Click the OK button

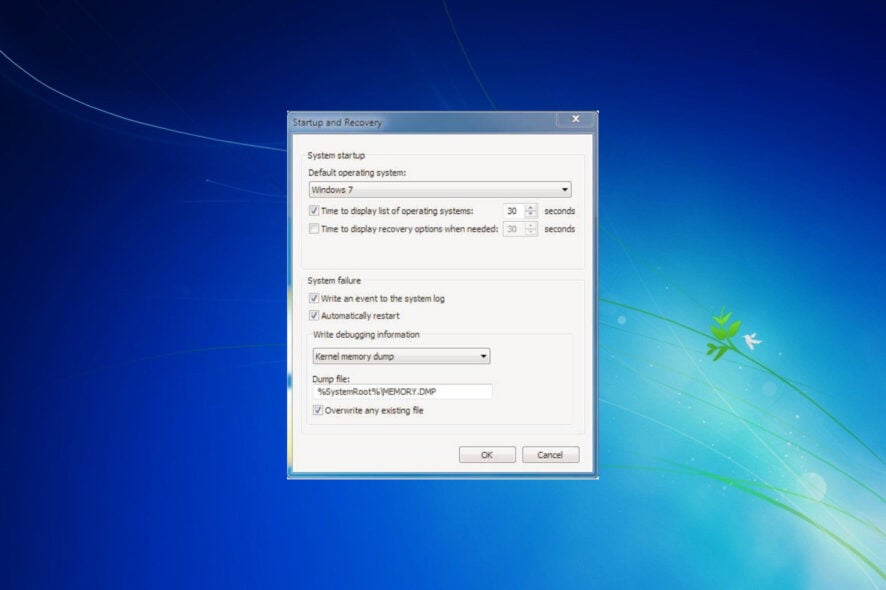coord(487,454)
